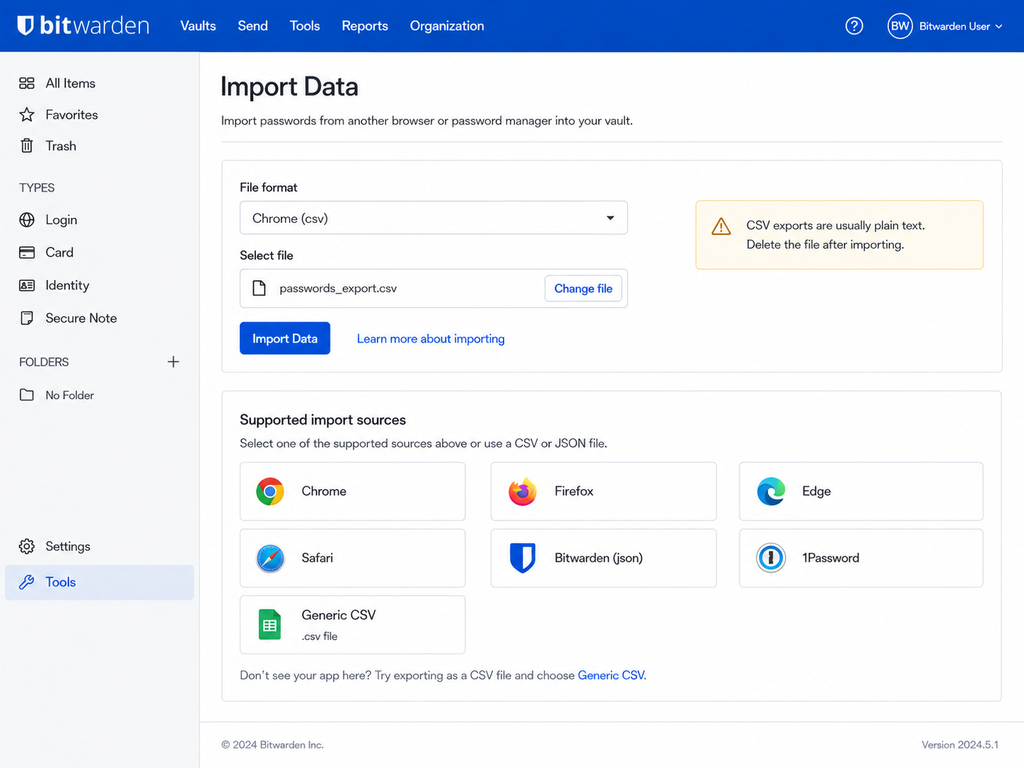Screen dimensions: 1024x768
Task: Click the Chrome browser logo
Action: (270, 491)
